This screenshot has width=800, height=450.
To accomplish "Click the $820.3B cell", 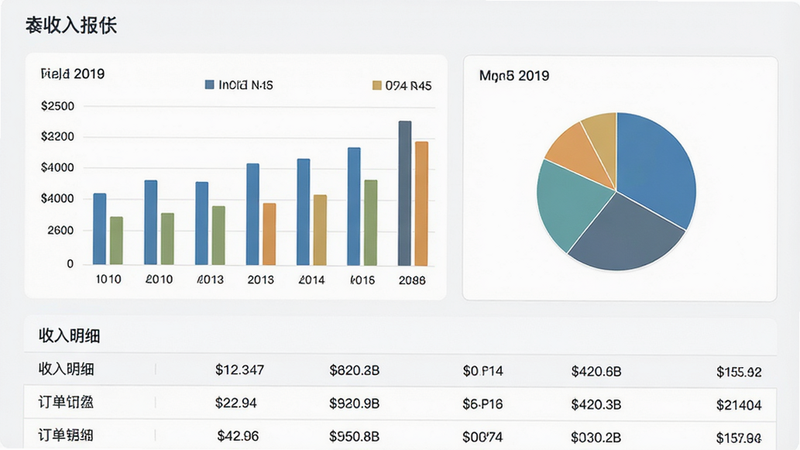I will coord(354,370).
